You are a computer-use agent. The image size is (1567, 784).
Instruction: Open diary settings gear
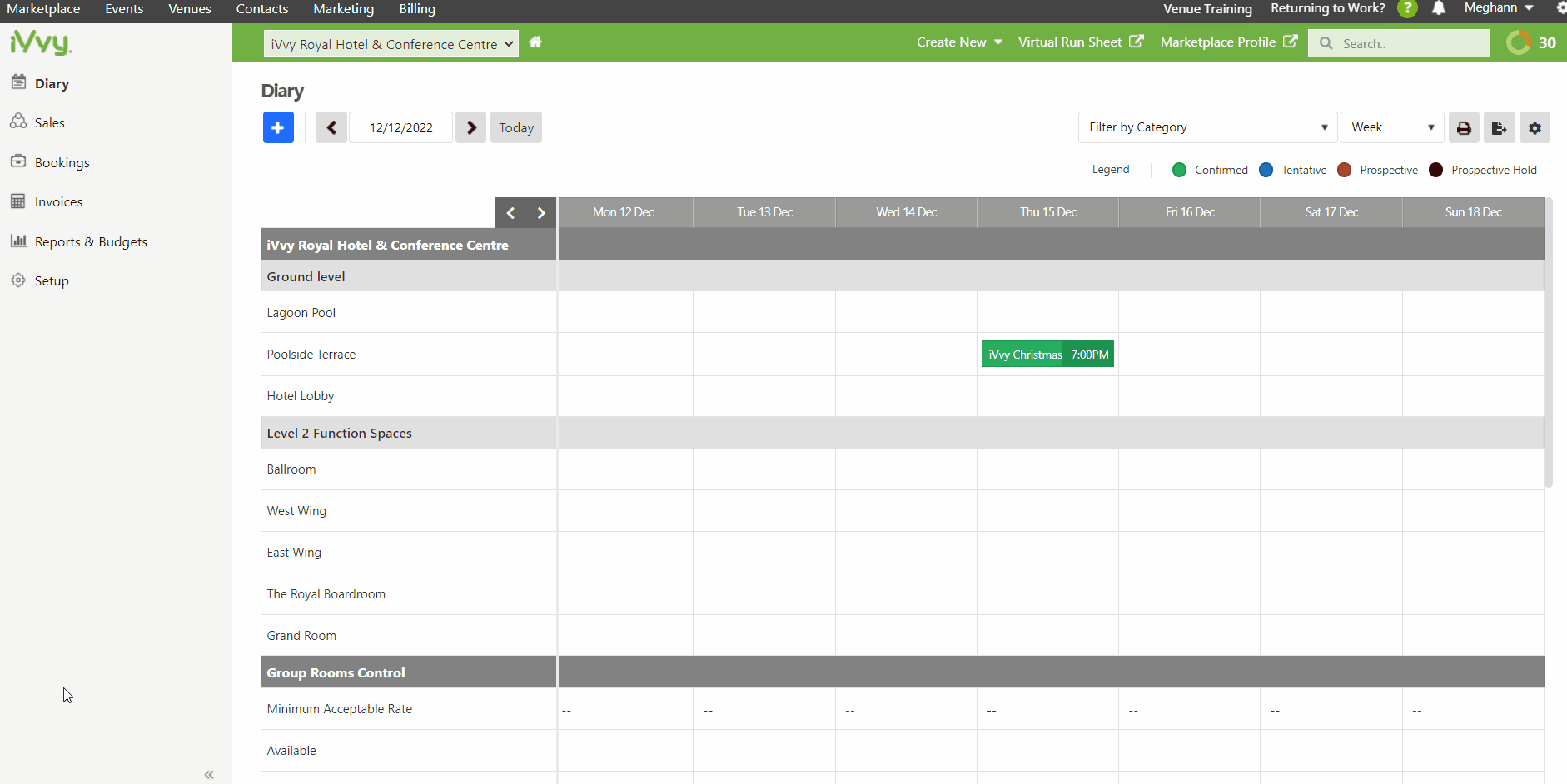[1535, 127]
